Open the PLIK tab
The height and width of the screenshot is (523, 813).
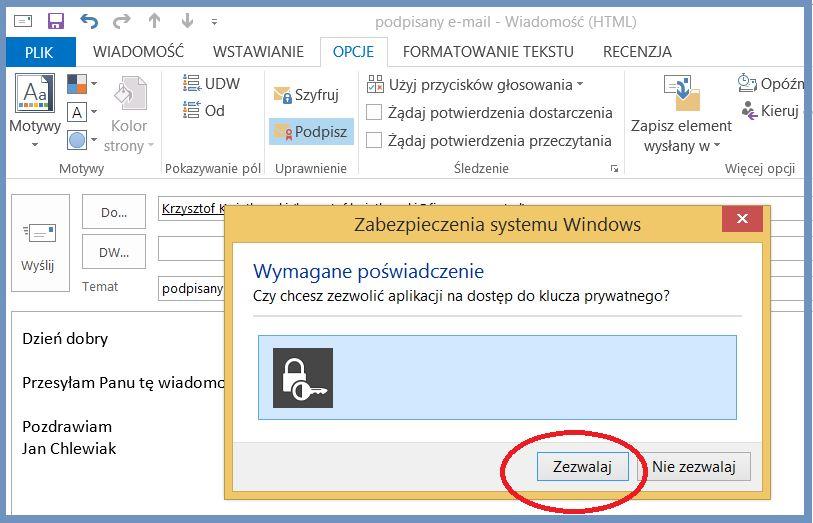click(x=39, y=52)
